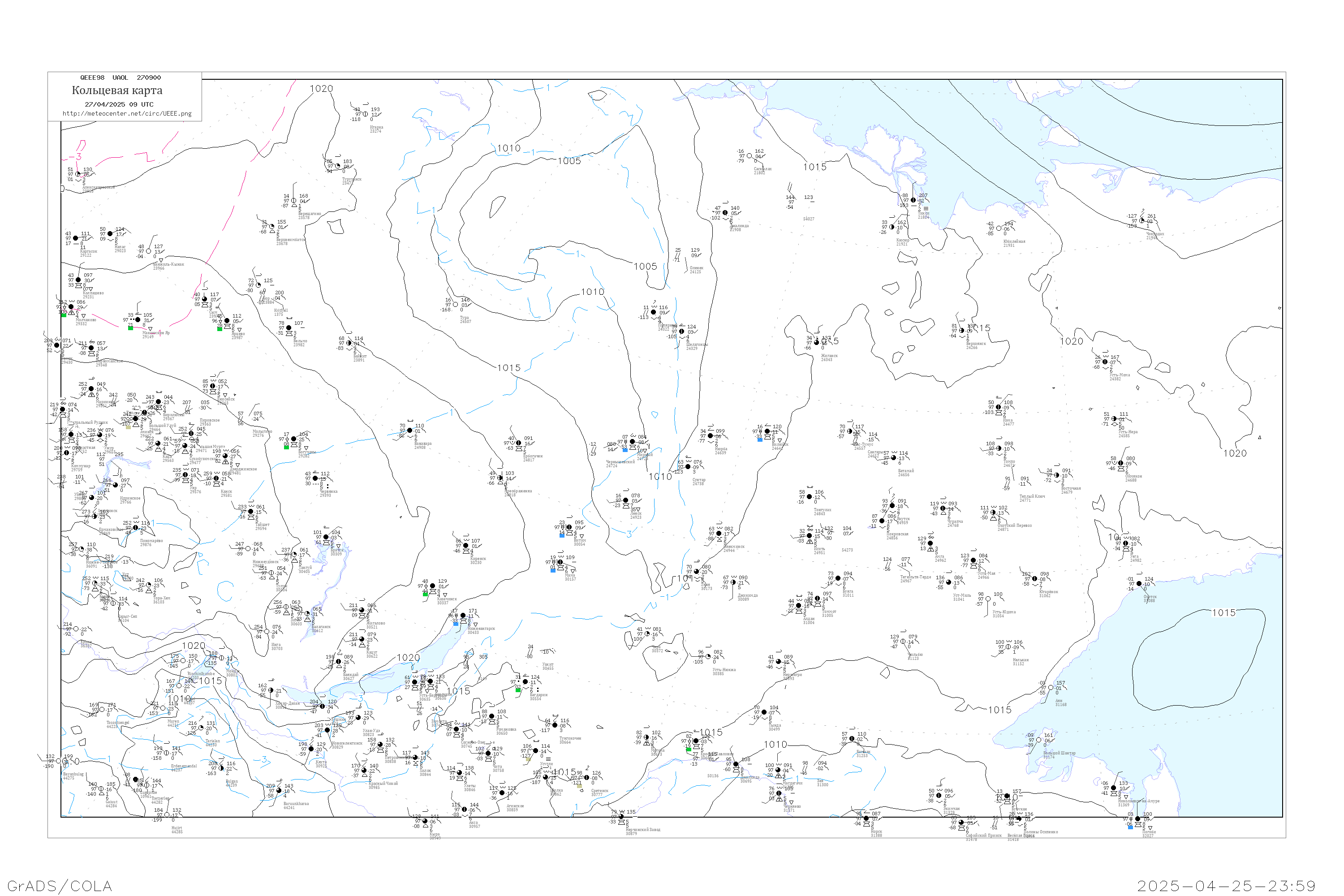Click the filled Каргасок station circle
1344x896 pixels.
tap(75, 238)
